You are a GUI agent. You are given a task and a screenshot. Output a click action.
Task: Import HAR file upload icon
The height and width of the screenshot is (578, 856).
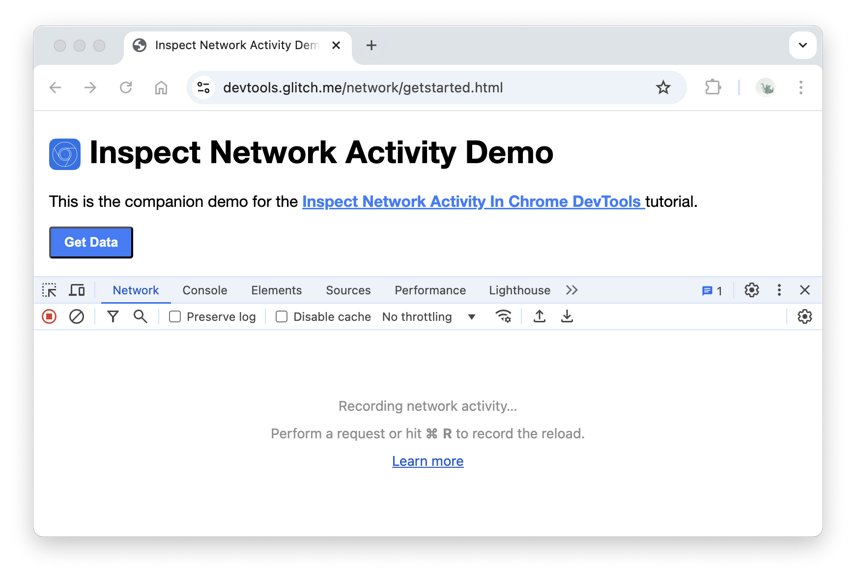[539, 317]
